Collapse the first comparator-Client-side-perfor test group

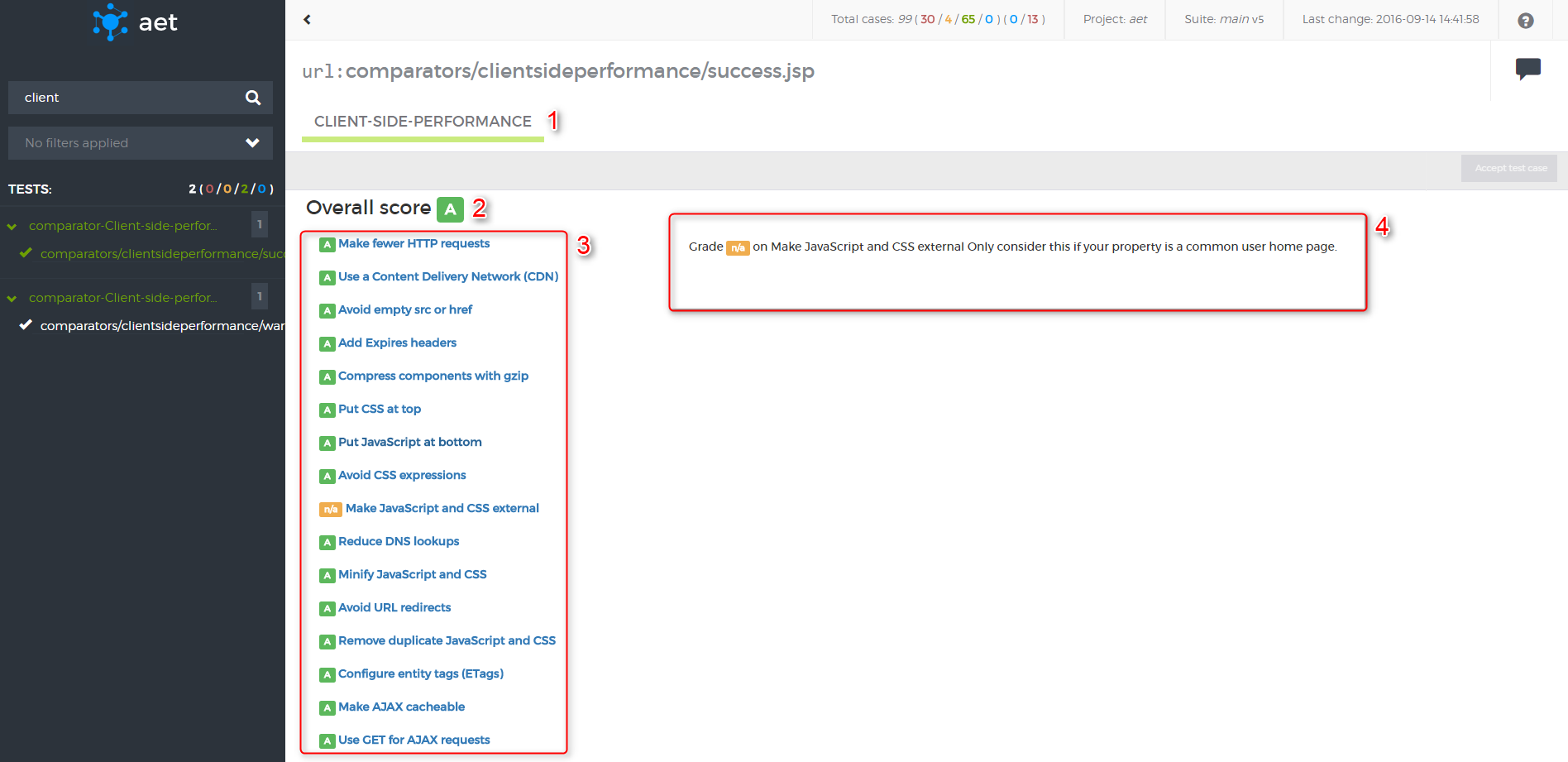tap(12, 227)
